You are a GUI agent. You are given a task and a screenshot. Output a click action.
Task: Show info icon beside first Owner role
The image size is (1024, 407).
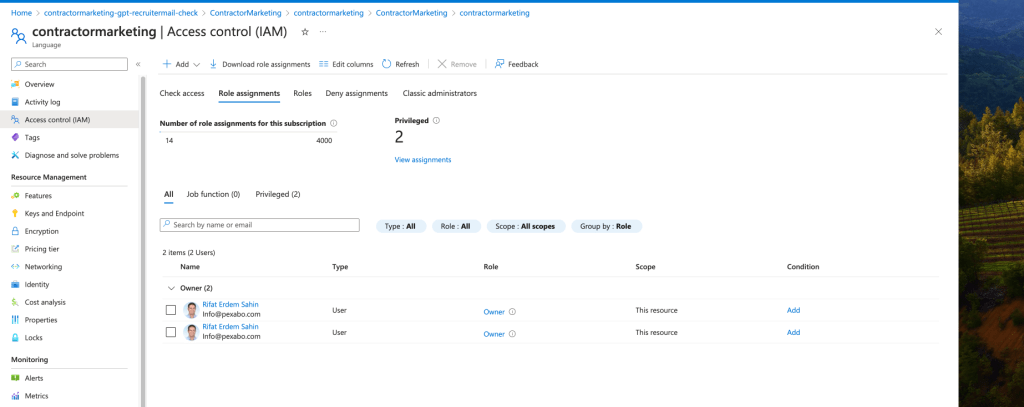click(512, 312)
